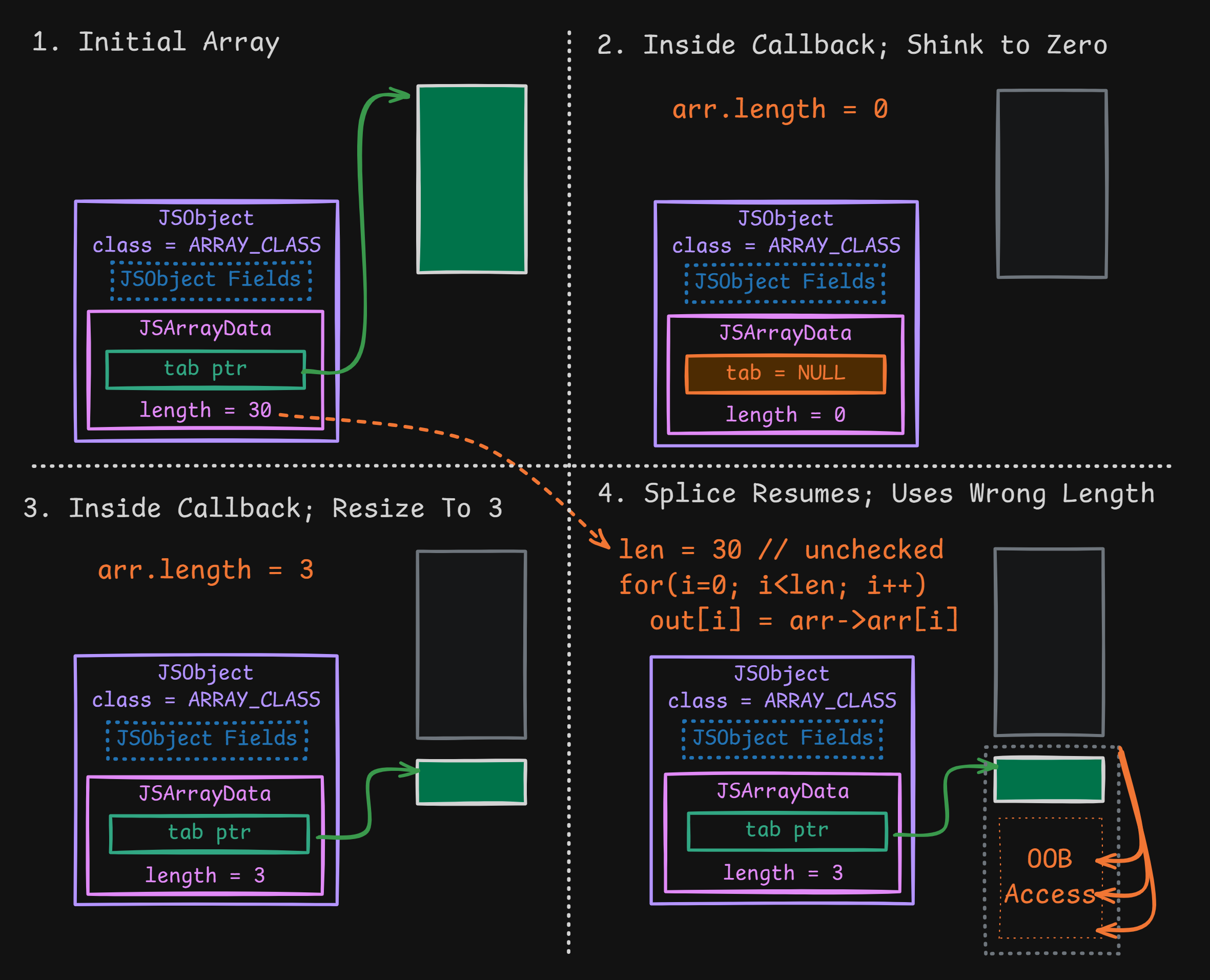Click heading '4. Splice Resumes; Uses Wrong Length'
The height and width of the screenshot is (980, 1210).
876,494
